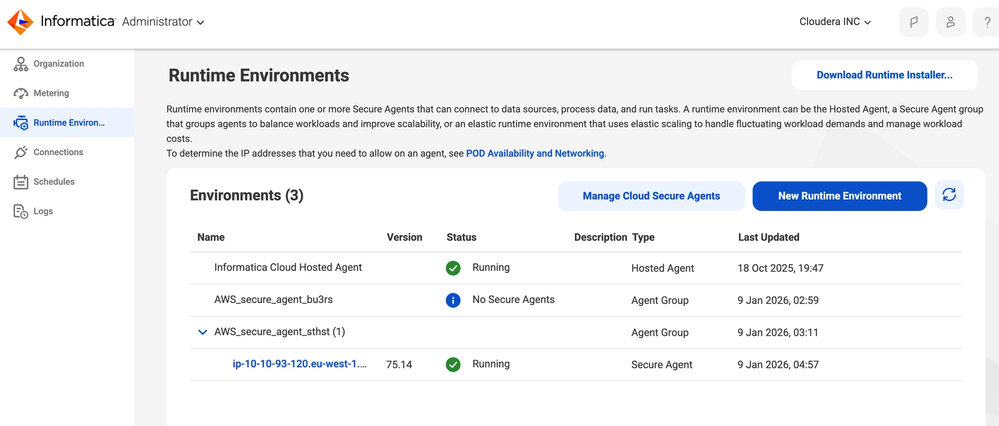The height and width of the screenshot is (426, 999).
Task: Refresh the environments list icon
Action: click(949, 195)
